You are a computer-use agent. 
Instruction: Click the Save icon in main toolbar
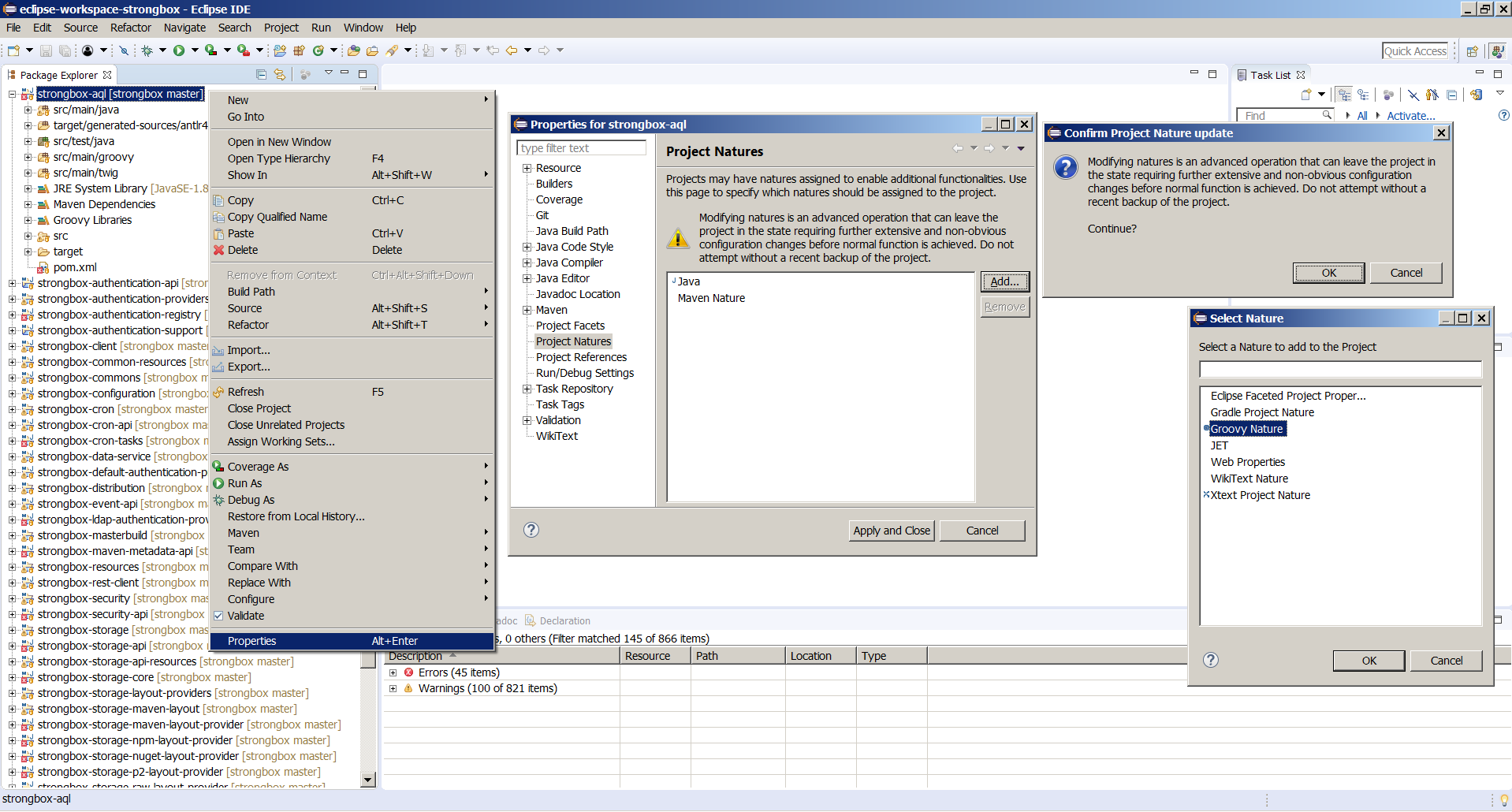pyautogui.click(x=46, y=50)
